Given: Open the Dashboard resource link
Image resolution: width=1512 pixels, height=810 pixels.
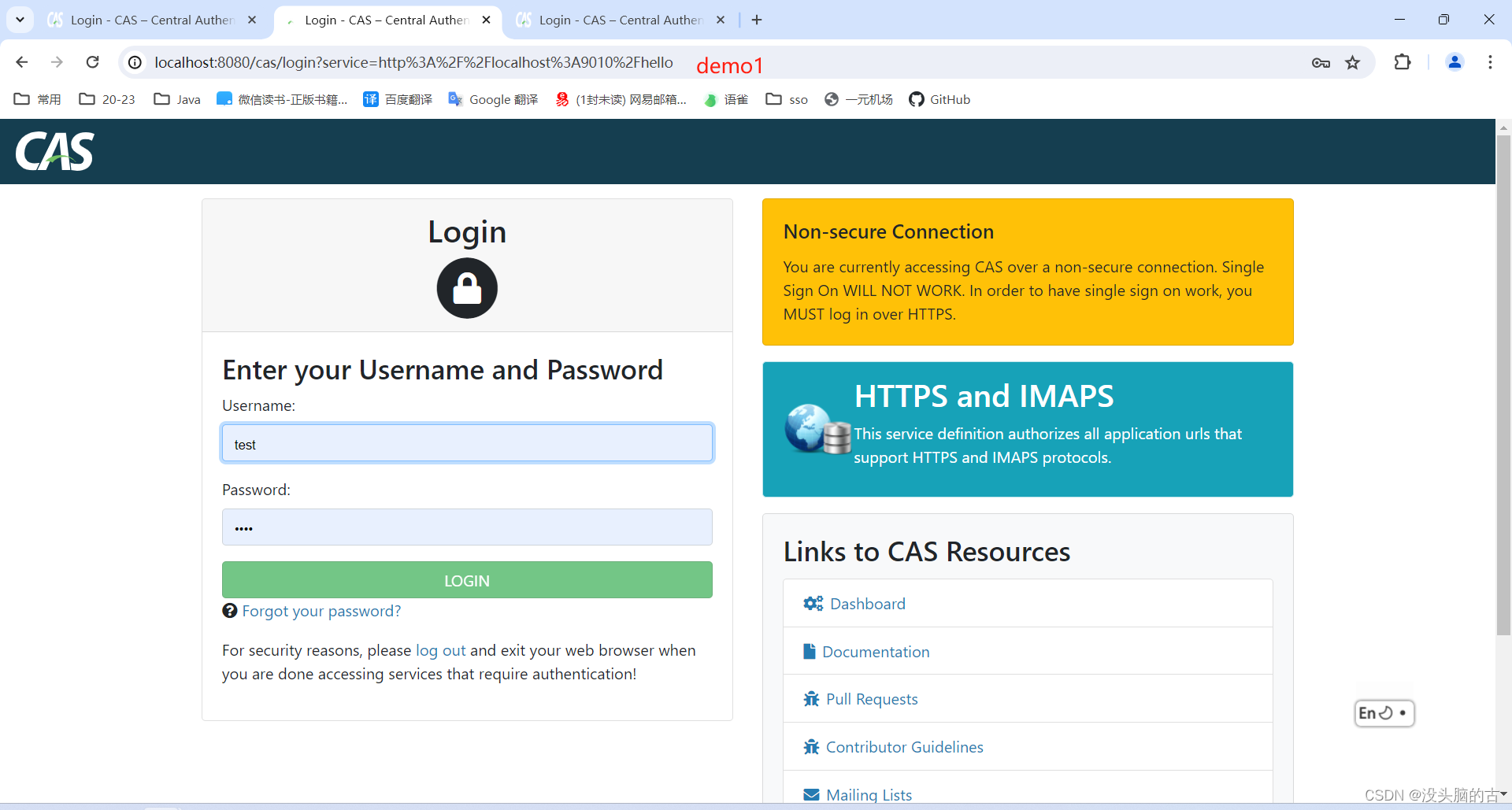Looking at the screenshot, I should pyautogui.click(x=868, y=604).
